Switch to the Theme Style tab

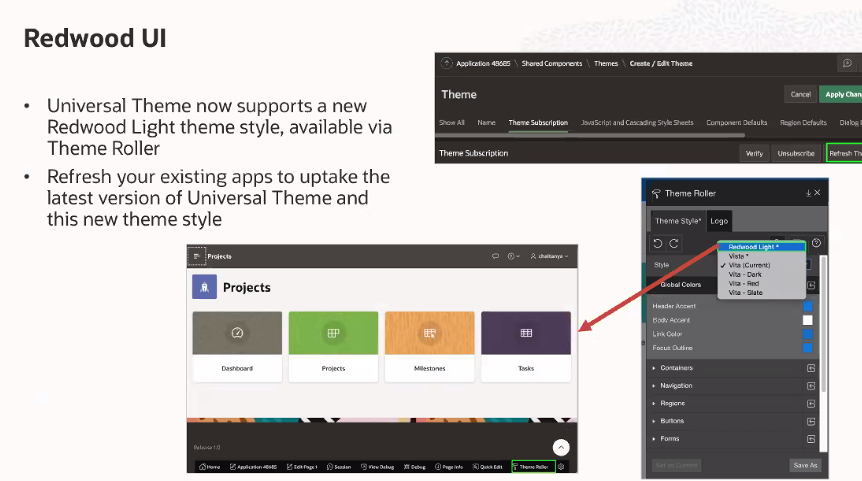click(678, 220)
